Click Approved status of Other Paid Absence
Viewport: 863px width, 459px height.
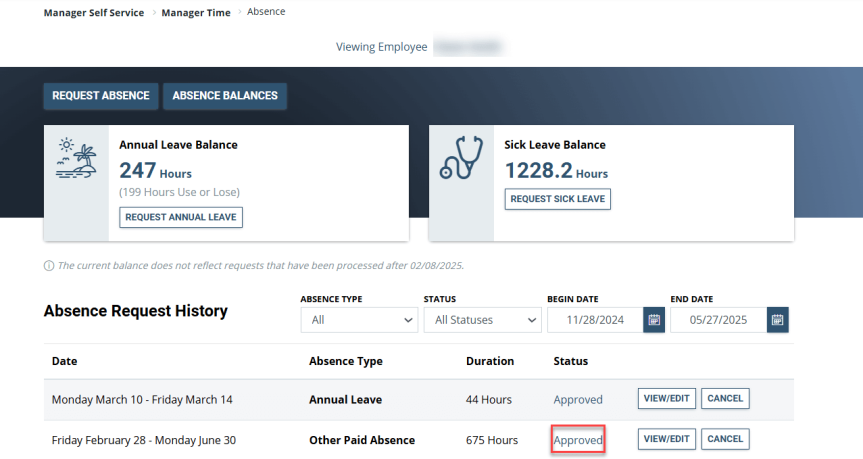pos(578,440)
